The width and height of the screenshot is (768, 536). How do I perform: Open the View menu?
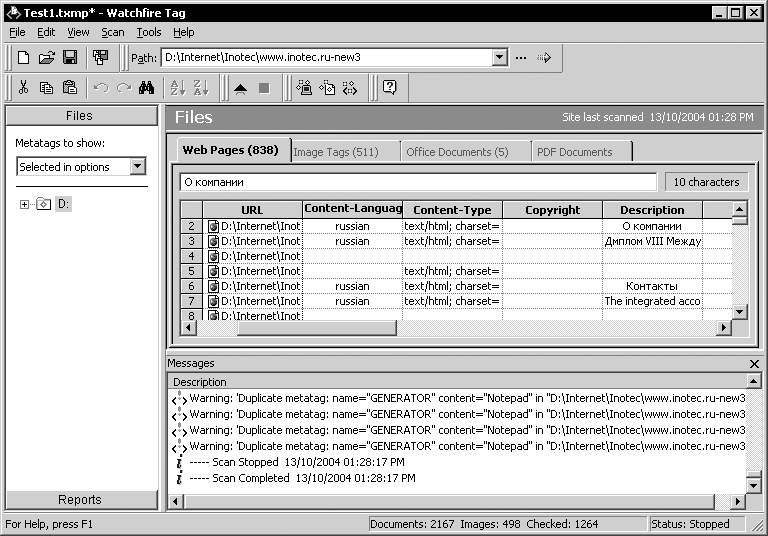[x=78, y=32]
